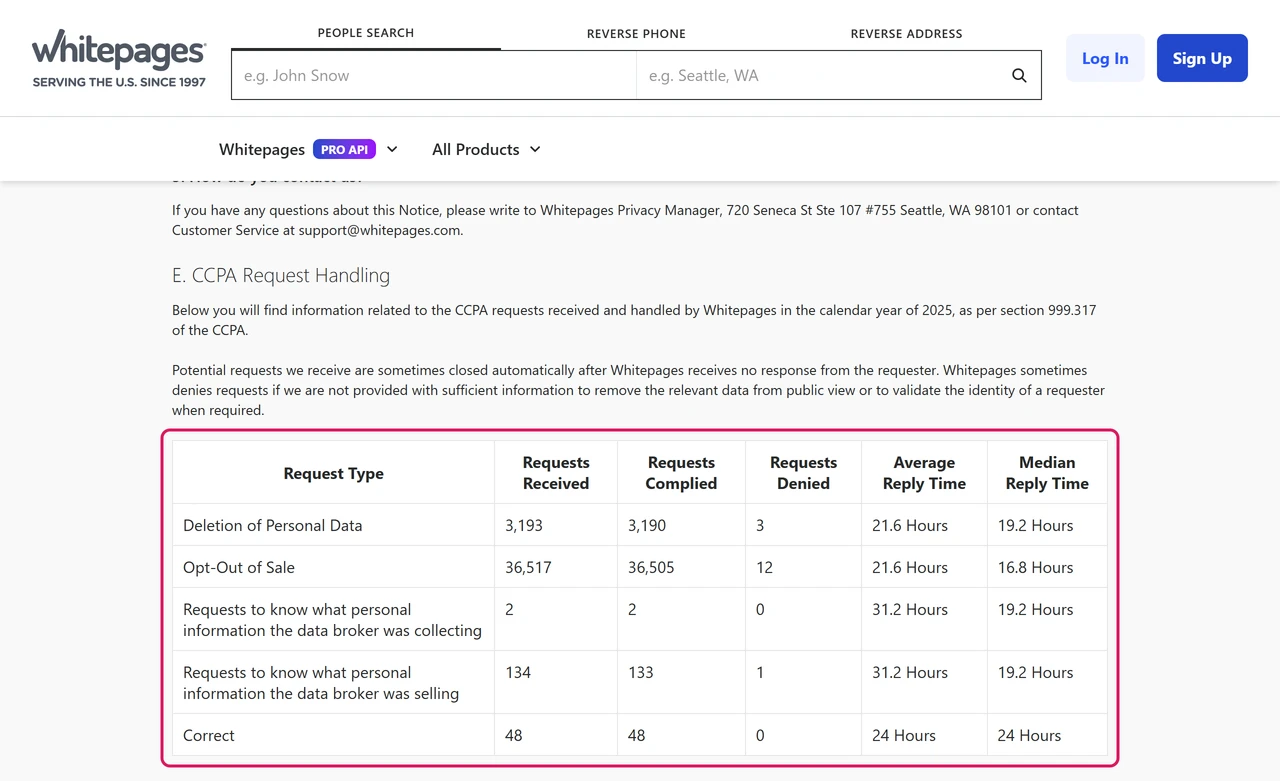Click the 'Request Type' column header
1280x781 pixels.
point(334,473)
